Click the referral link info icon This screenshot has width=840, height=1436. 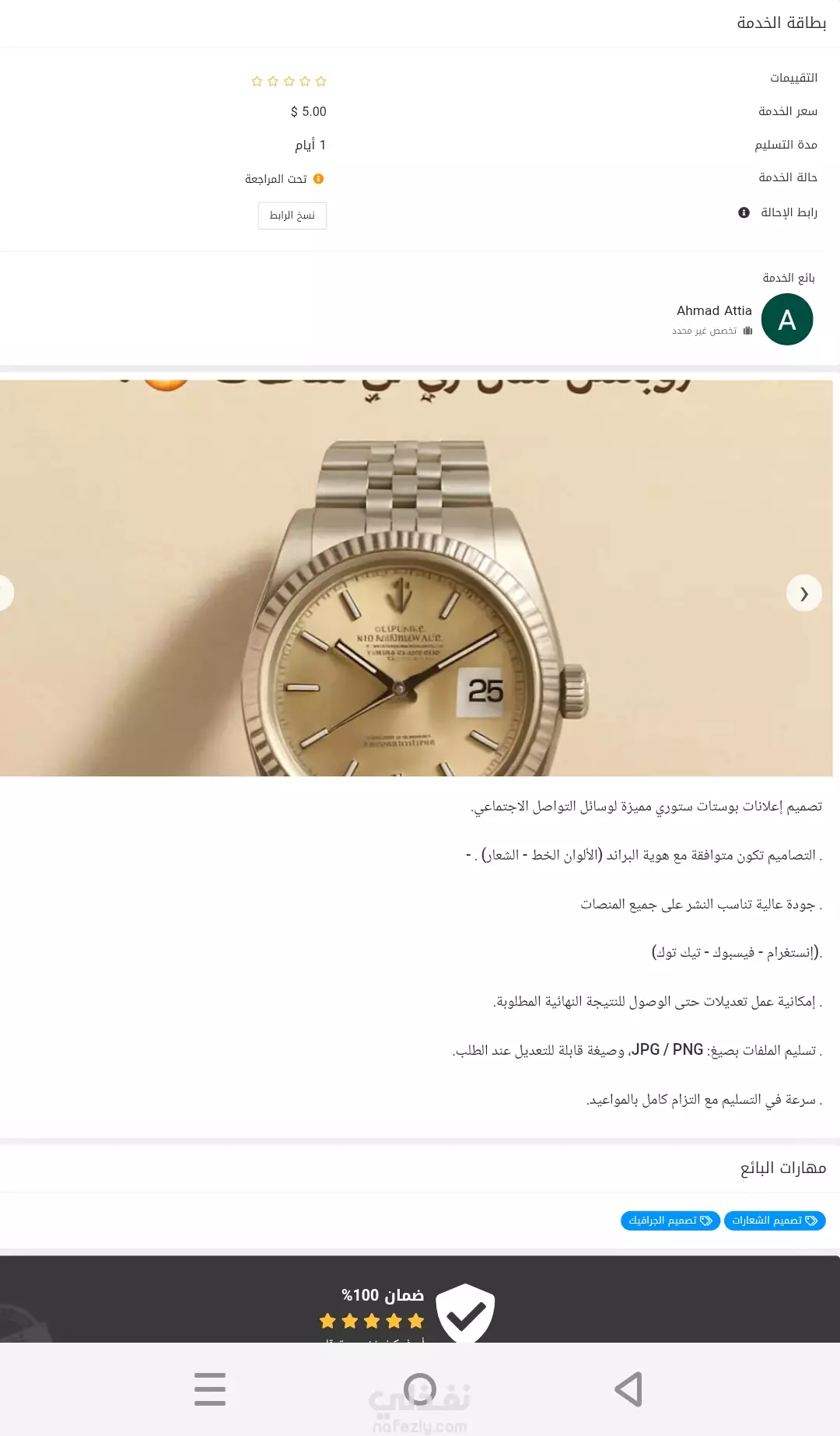coord(744,212)
